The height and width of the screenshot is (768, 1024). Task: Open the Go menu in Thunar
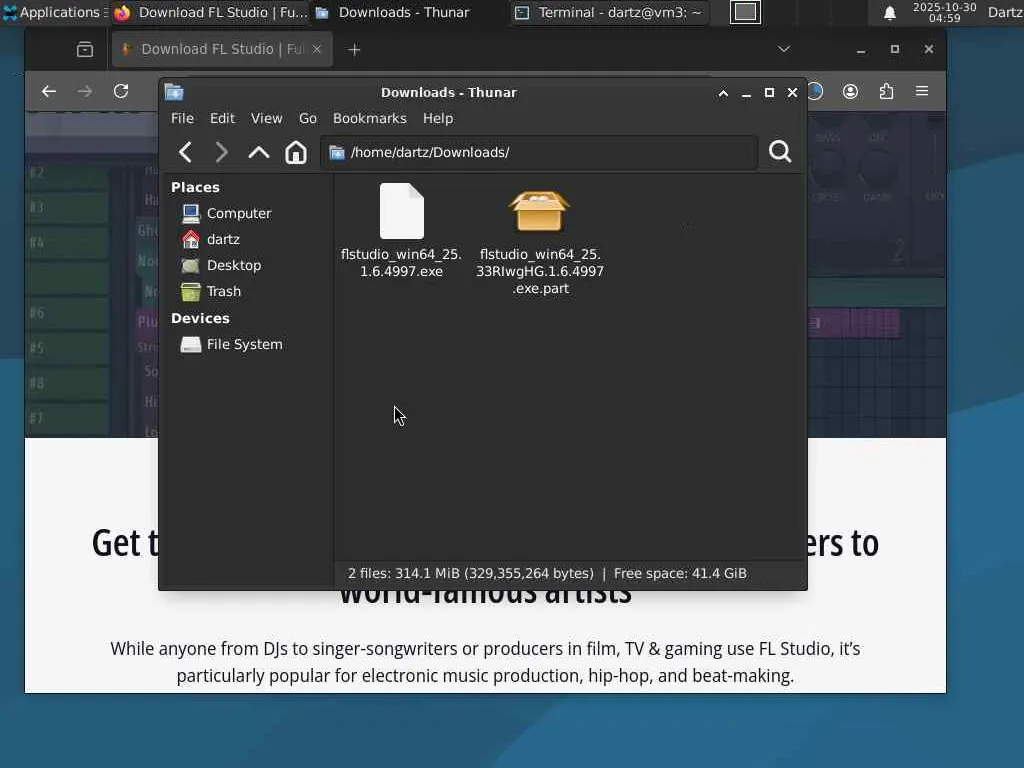(x=308, y=118)
